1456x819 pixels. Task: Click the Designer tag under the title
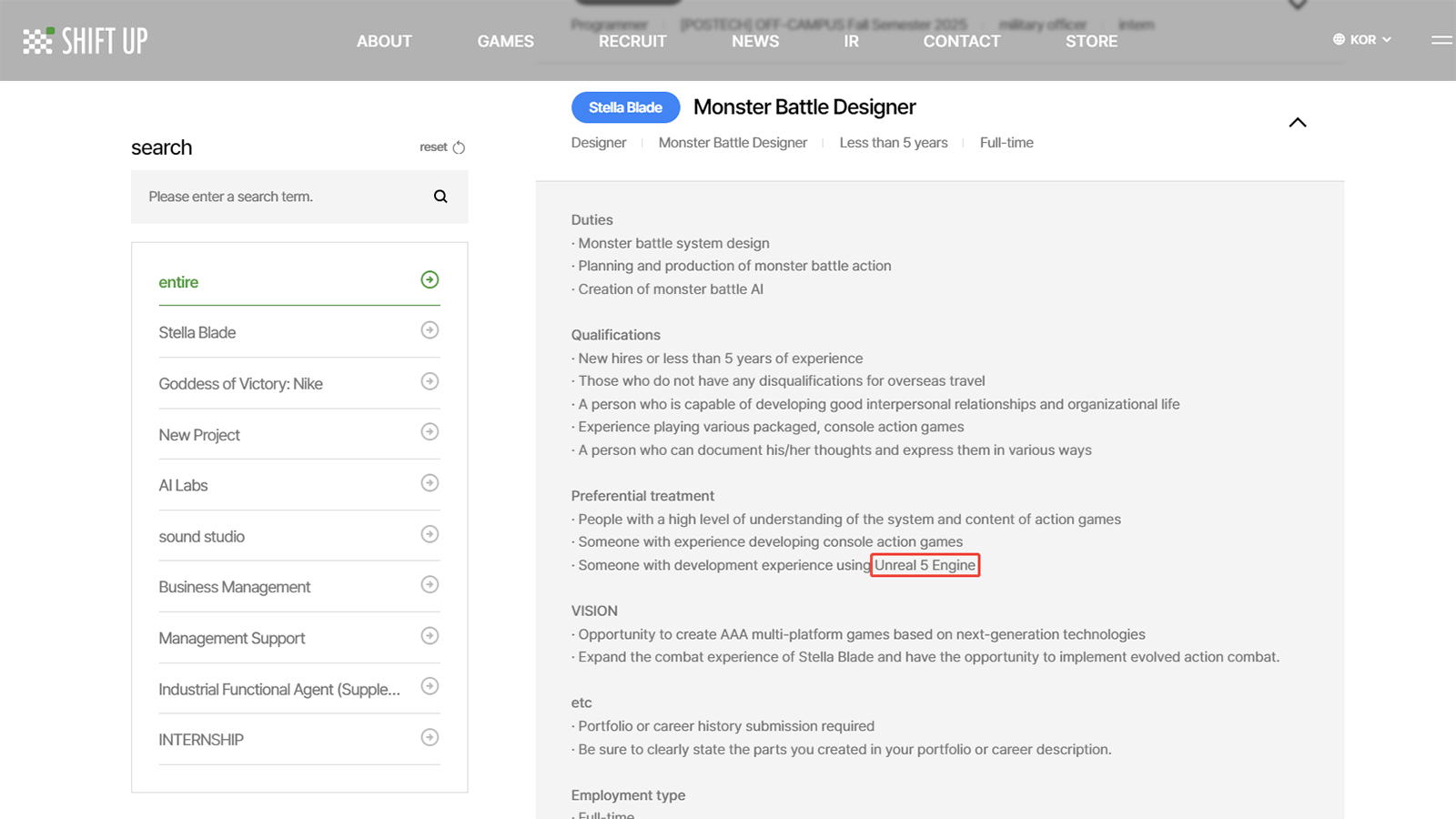(599, 143)
